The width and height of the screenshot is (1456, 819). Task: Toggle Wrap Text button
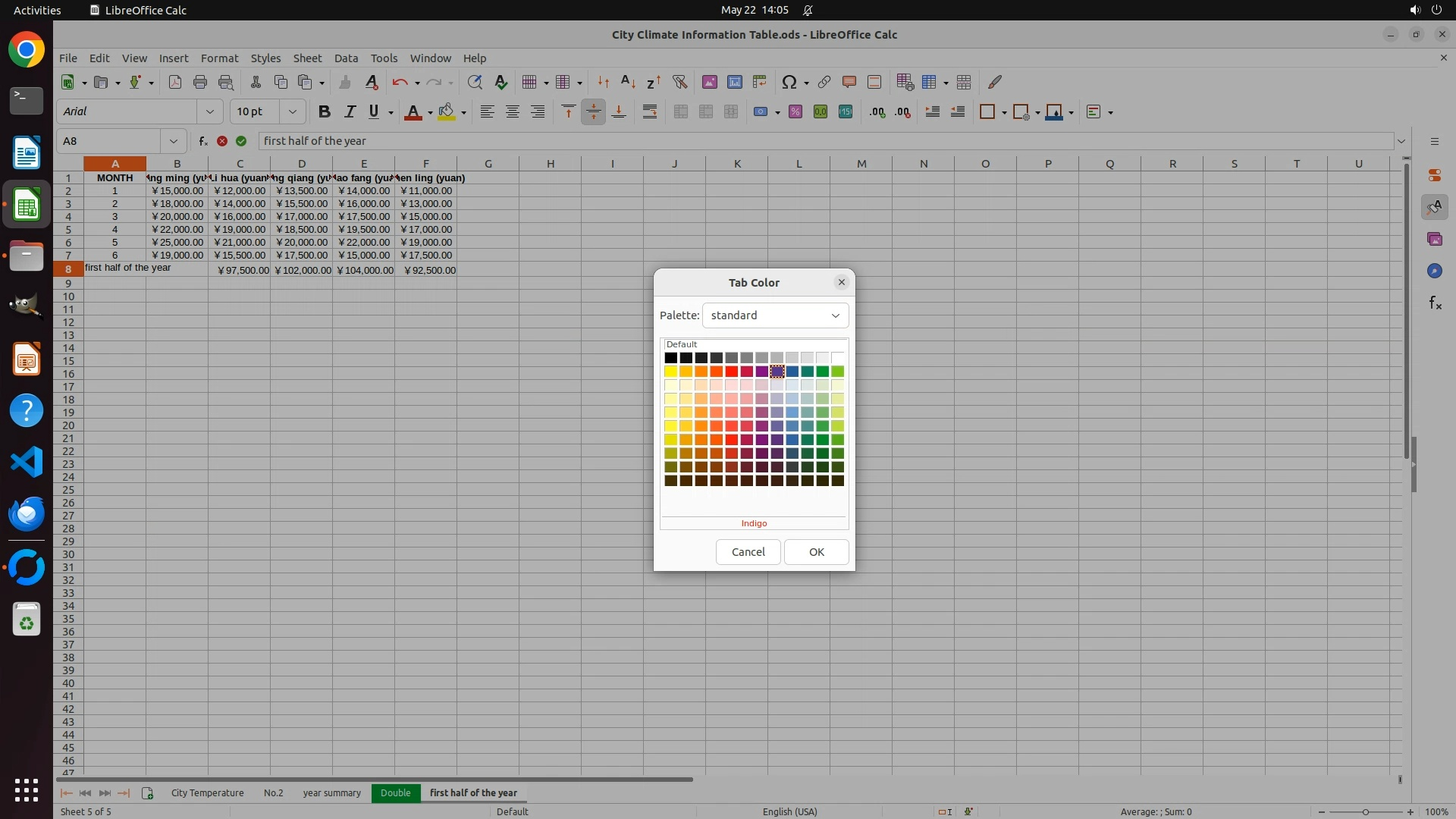[x=650, y=111]
